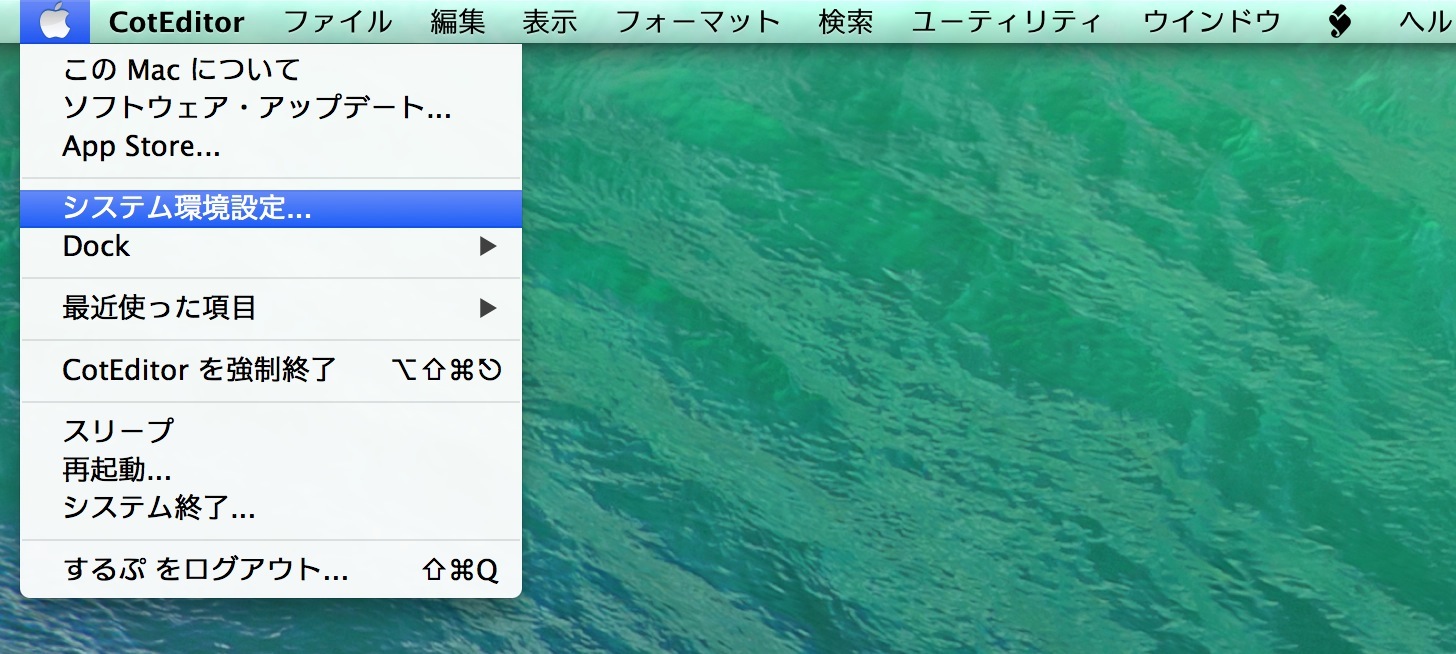Viewport: 1456px width, 654px height.
Task: Select システム環境設定...
Action: pyautogui.click(x=271, y=209)
